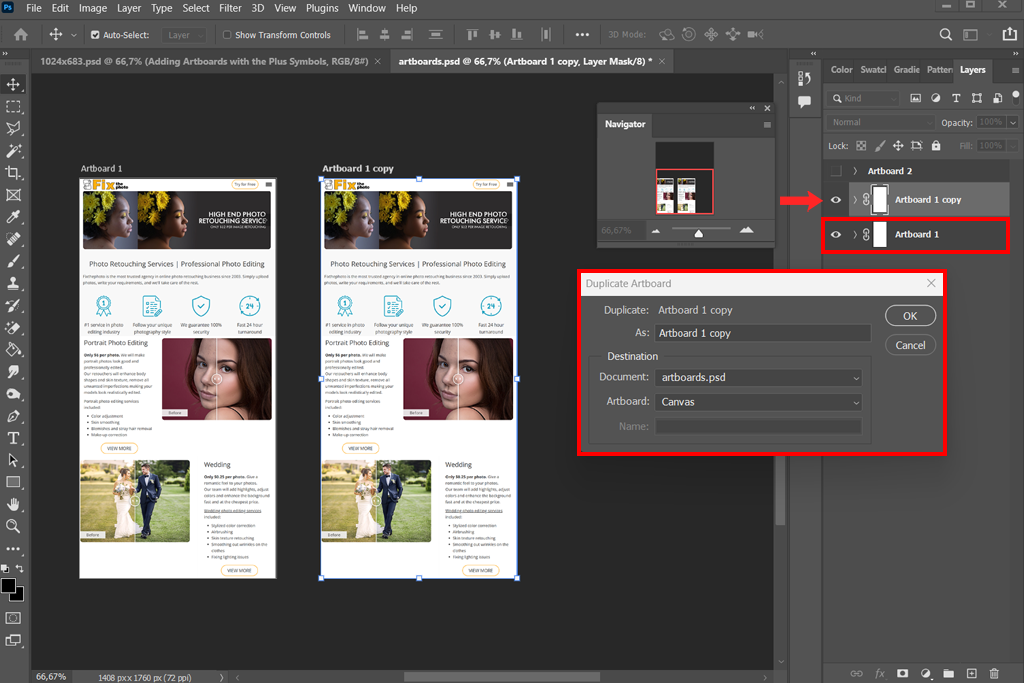
Task: Select the Zoom tool
Action: coord(13,526)
